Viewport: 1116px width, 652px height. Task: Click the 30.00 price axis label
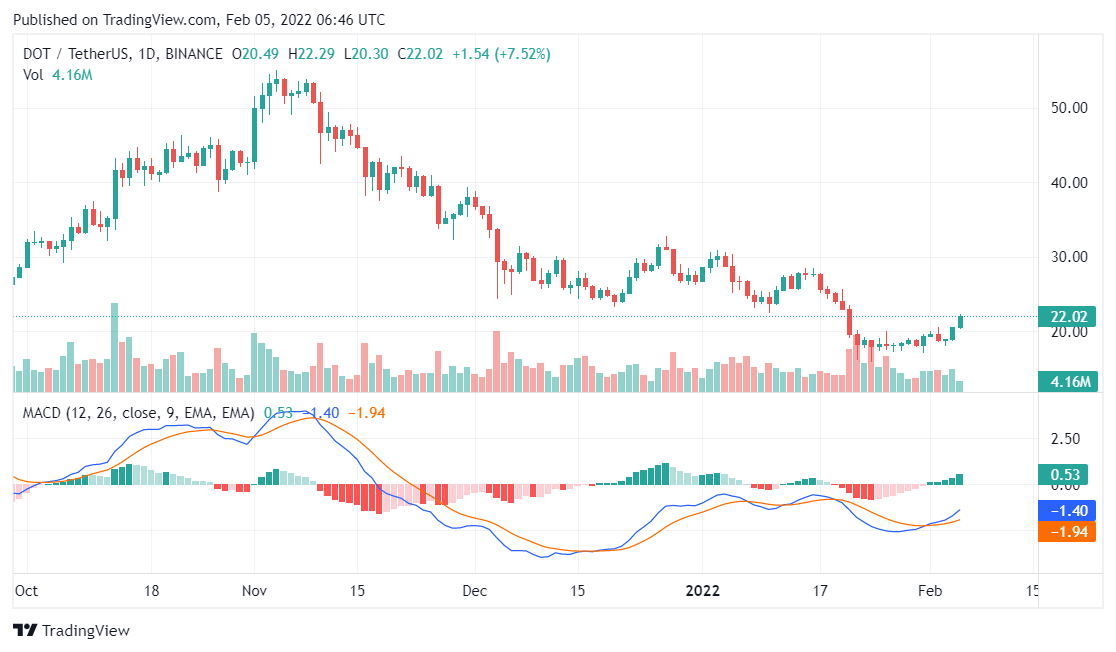(x=1068, y=256)
